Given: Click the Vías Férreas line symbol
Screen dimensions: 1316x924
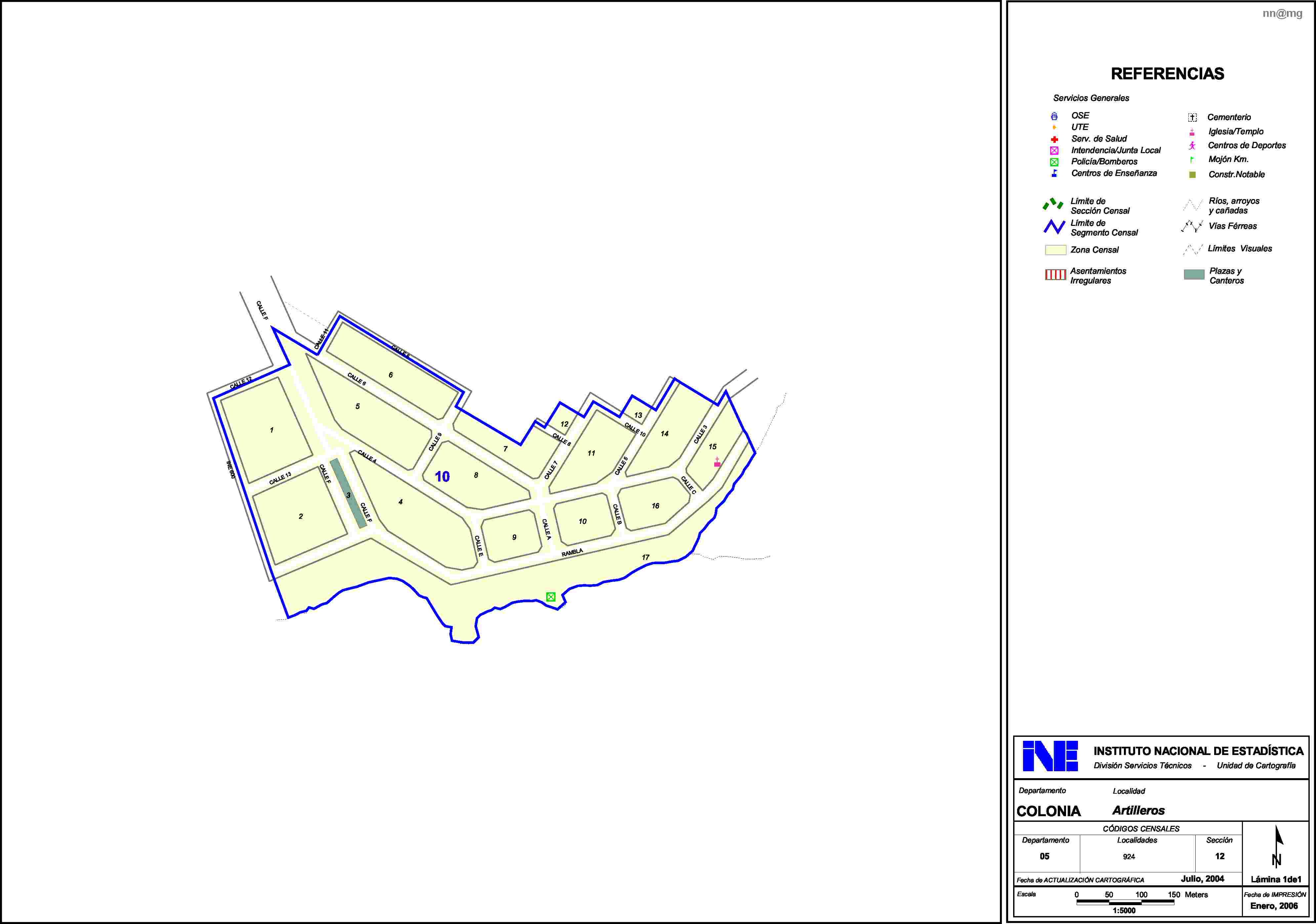Looking at the screenshot, I should [1192, 227].
